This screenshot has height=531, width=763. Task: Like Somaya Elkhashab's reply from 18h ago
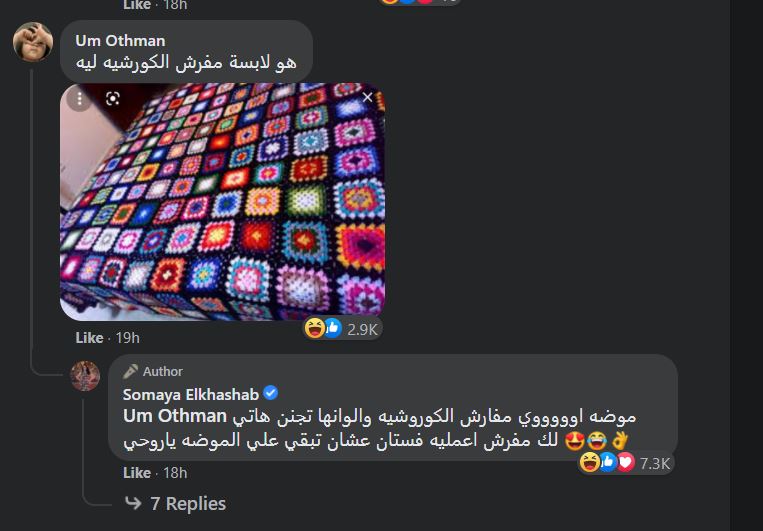(x=137, y=473)
